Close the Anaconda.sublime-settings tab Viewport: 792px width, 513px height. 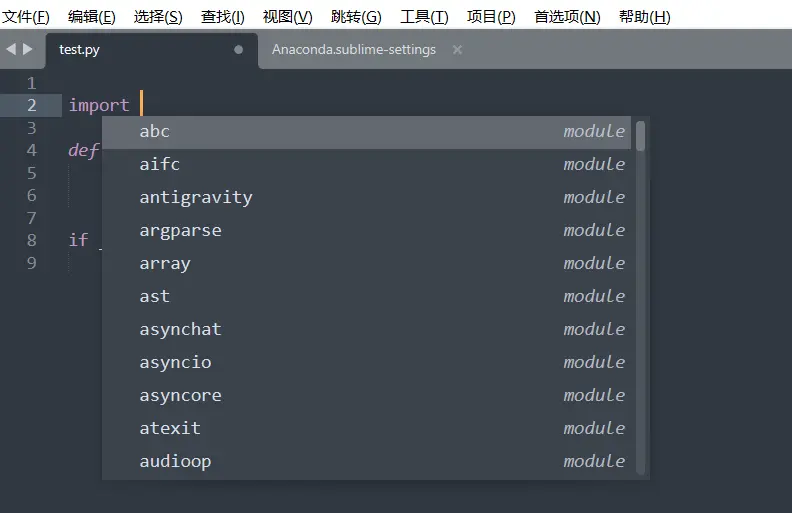click(x=457, y=49)
